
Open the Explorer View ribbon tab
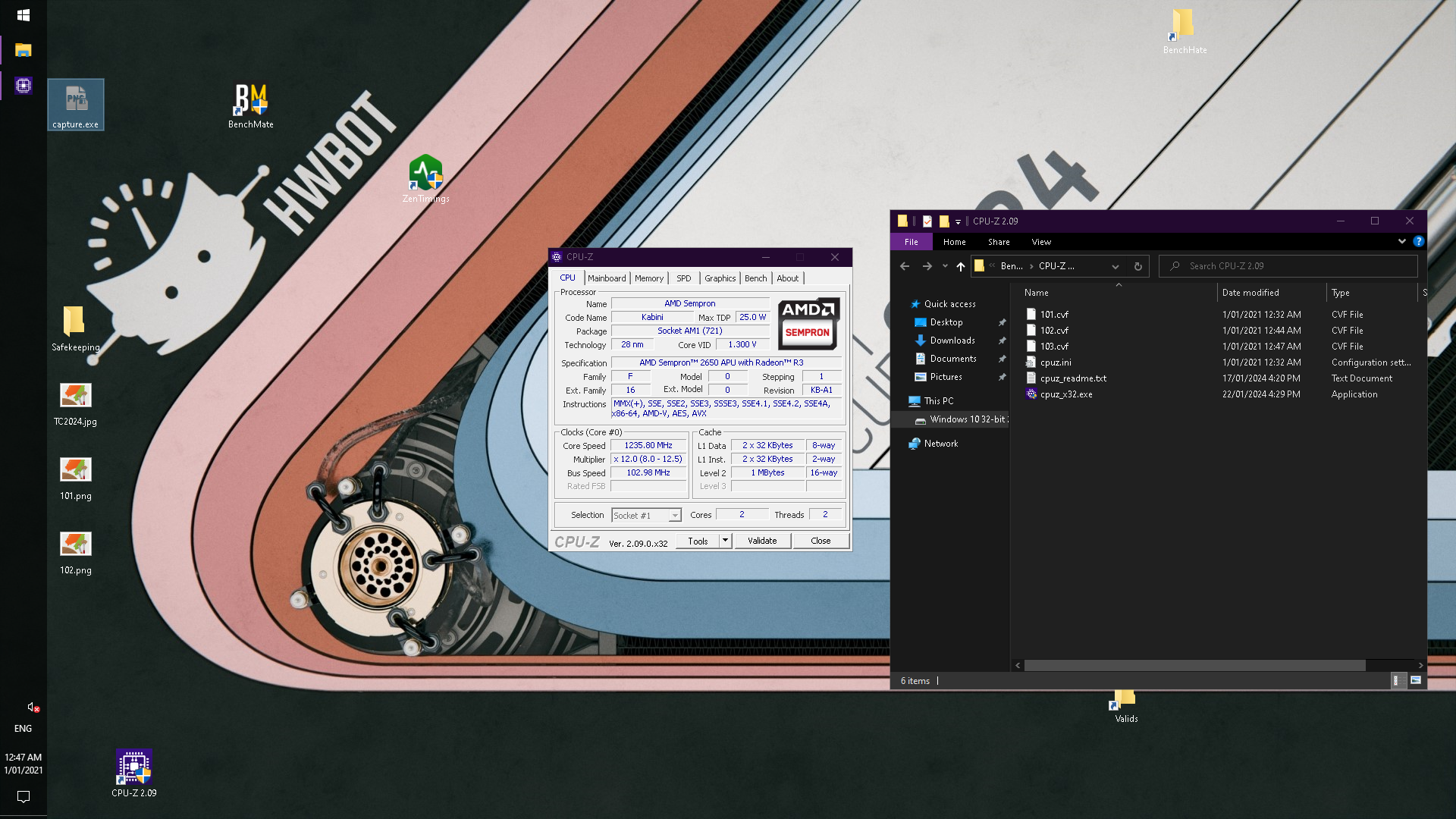[x=1041, y=242]
